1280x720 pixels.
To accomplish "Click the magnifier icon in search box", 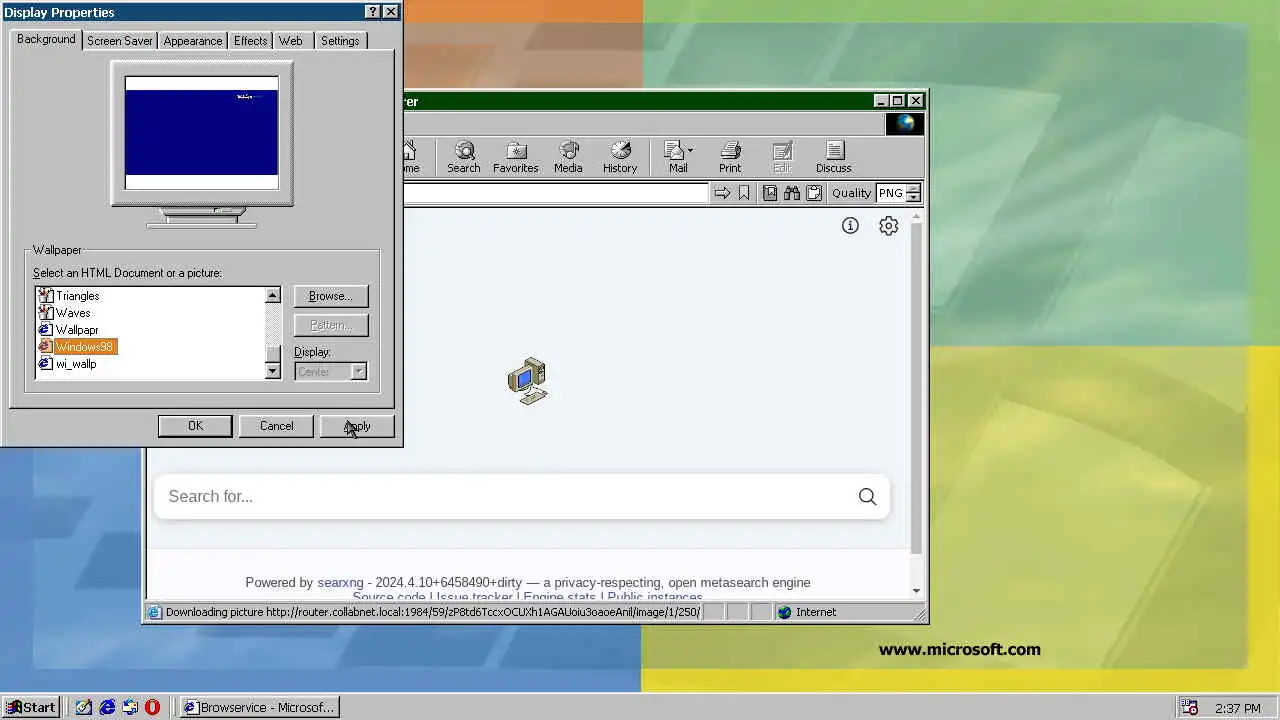I will pyautogui.click(x=867, y=496).
